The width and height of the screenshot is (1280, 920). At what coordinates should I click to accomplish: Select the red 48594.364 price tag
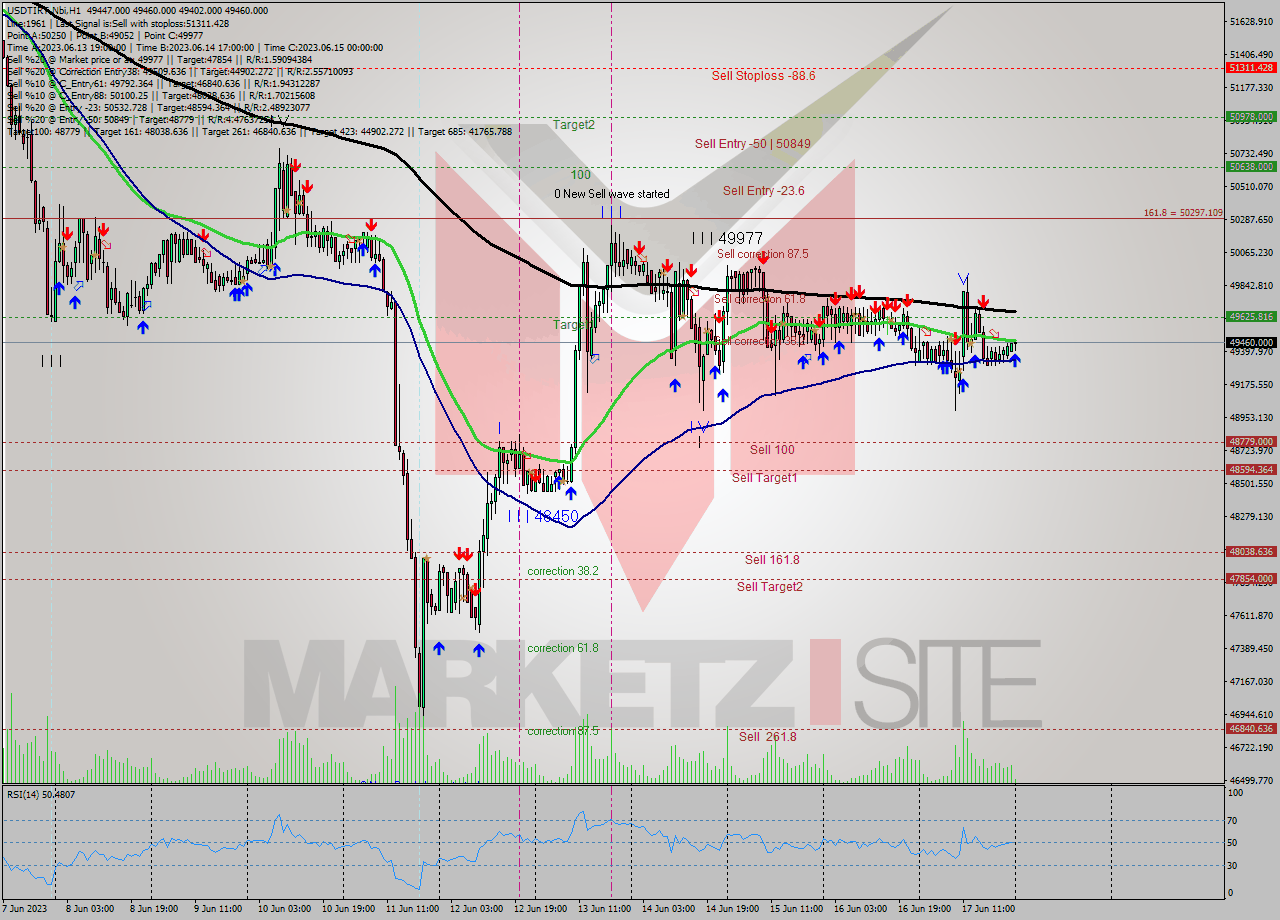[1250, 469]
